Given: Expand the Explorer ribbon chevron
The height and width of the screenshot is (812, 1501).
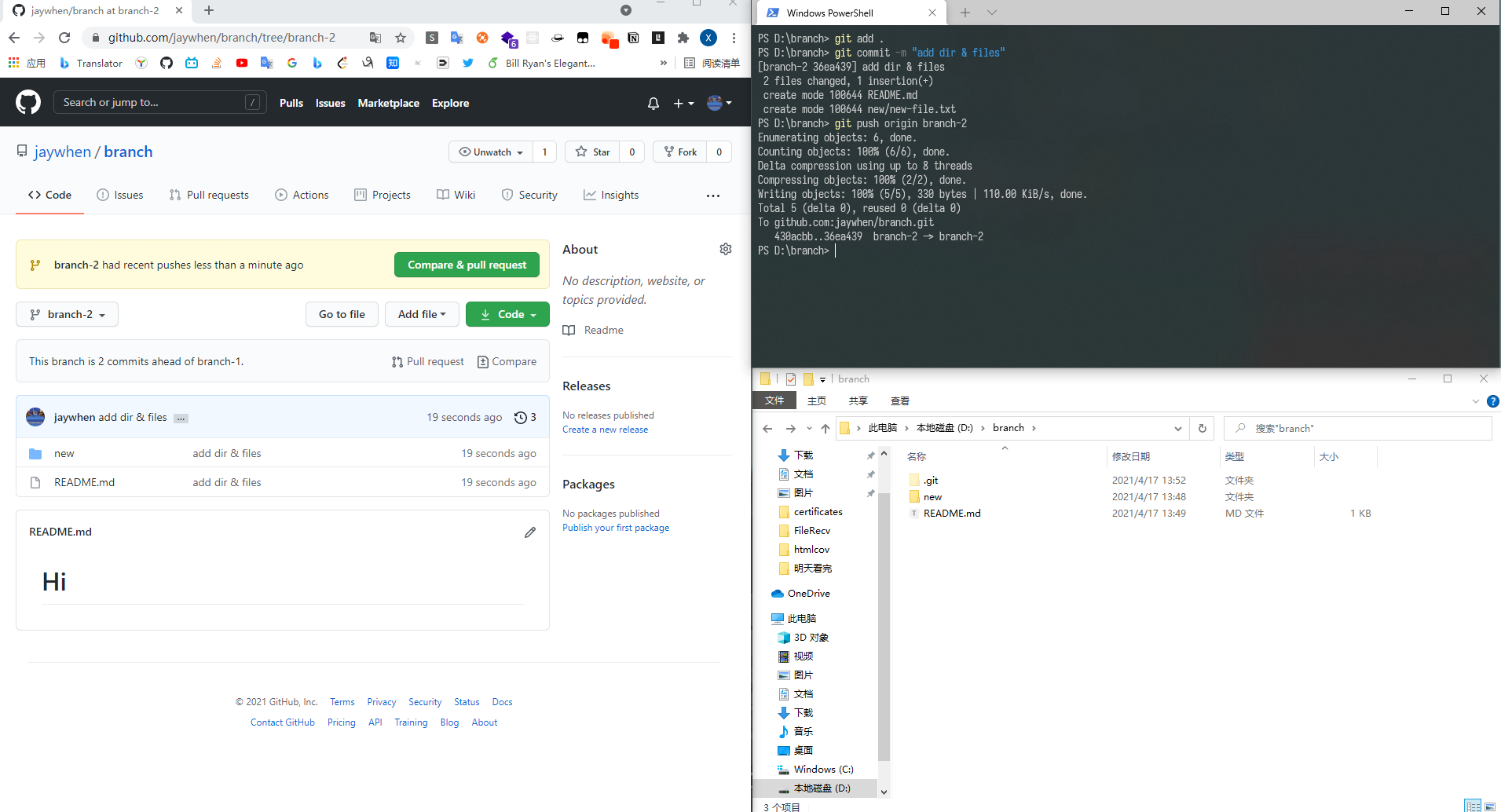Looking at the screenshot, I should pyautogui.click(x=1475, y=401).
